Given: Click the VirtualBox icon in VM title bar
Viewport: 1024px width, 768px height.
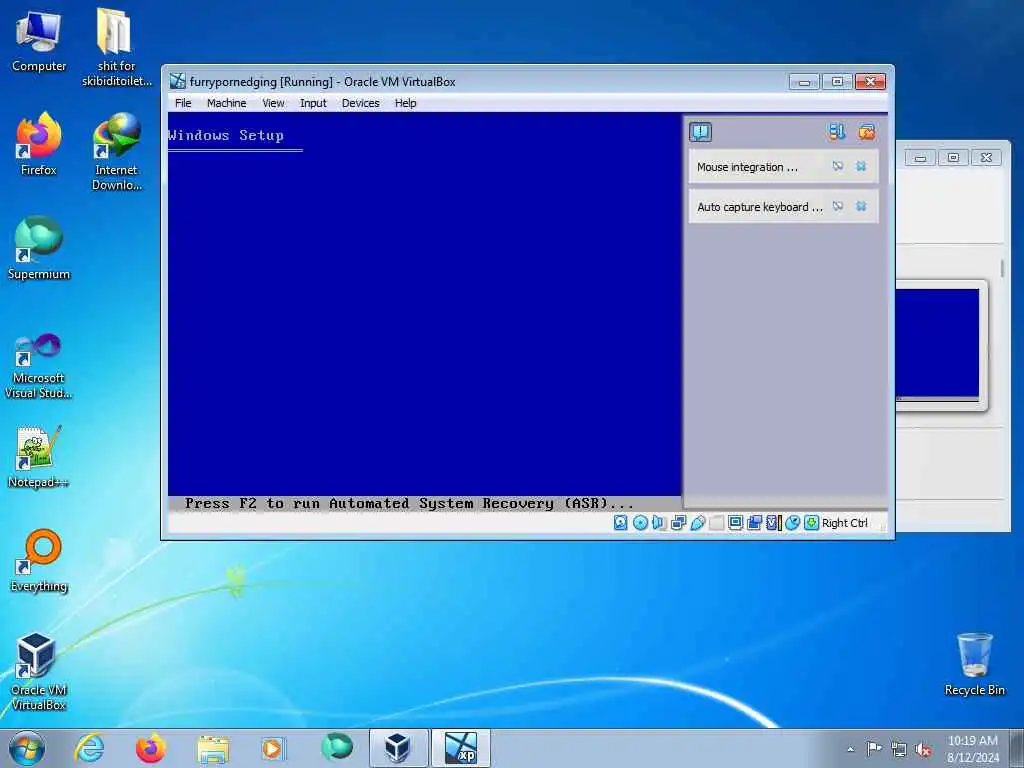Looking at the screenshot, I should click(178, 82).
